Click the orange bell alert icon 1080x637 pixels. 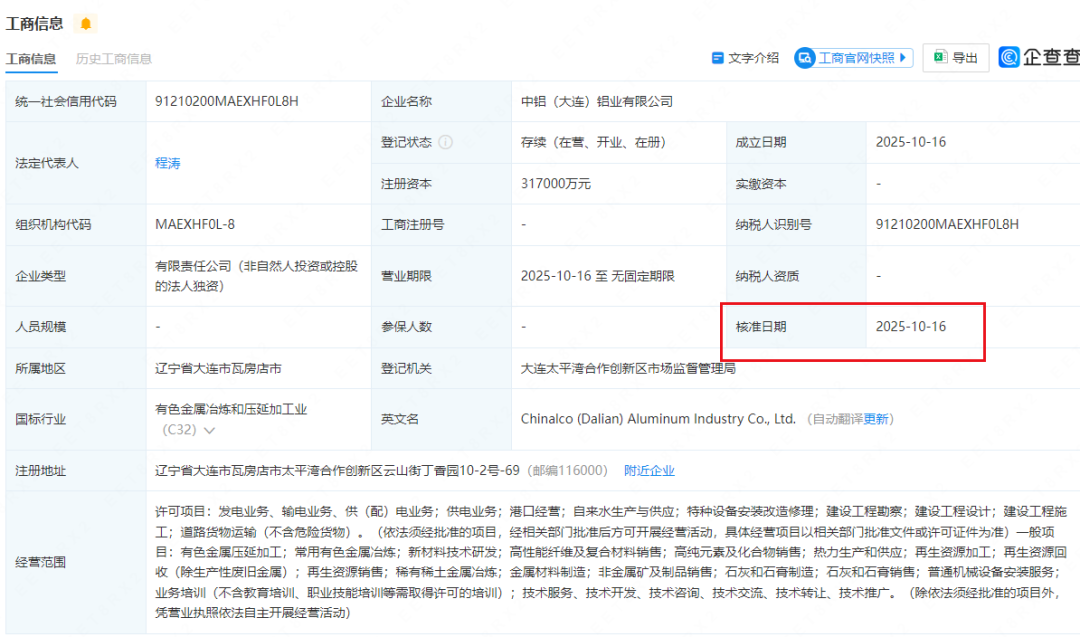(85, 23)
